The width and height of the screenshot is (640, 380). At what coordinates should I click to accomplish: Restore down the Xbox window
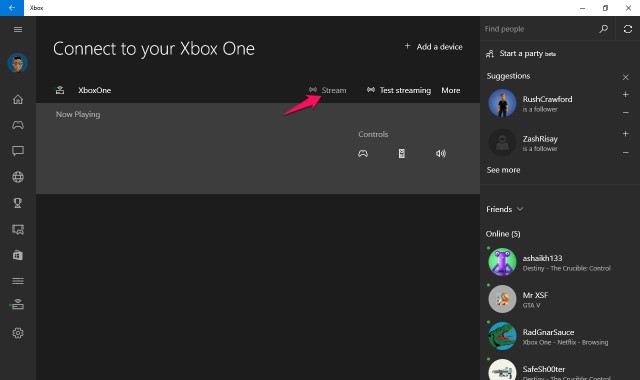605,8
